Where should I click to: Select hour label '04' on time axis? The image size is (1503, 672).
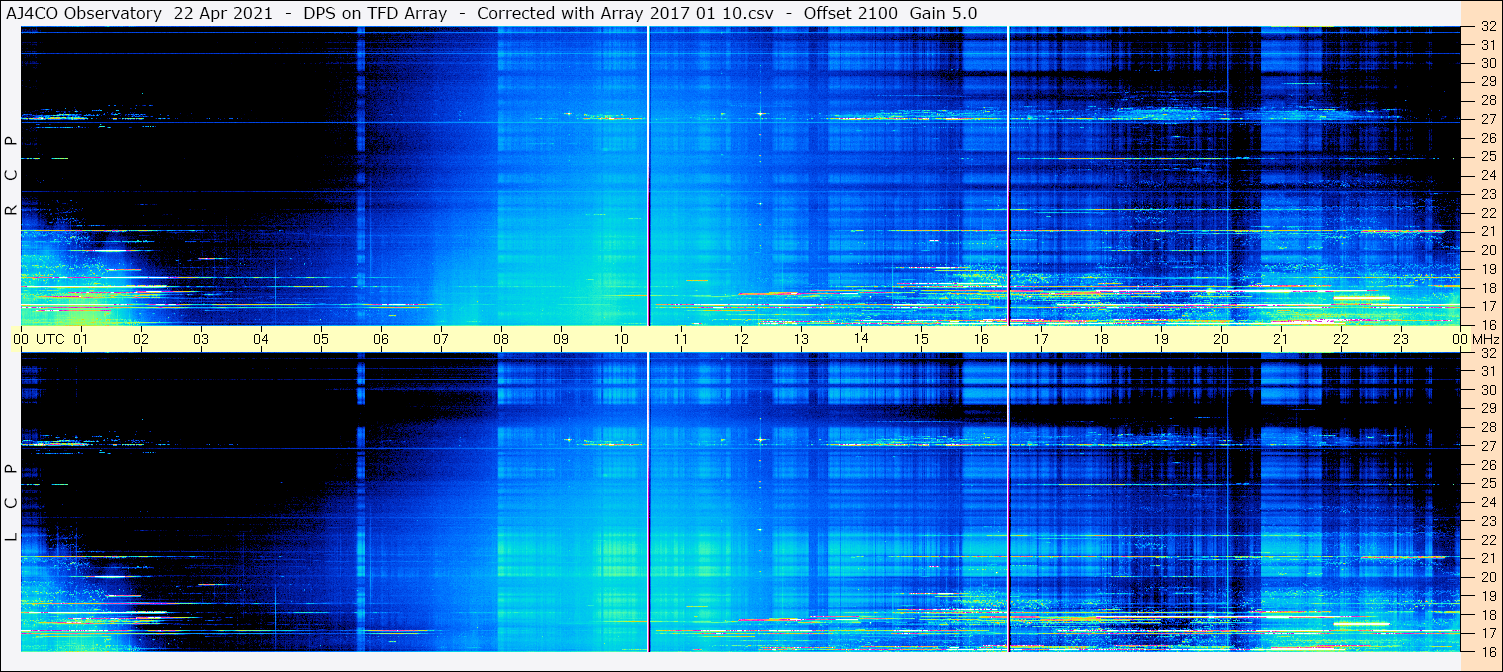tap(261, 339)
